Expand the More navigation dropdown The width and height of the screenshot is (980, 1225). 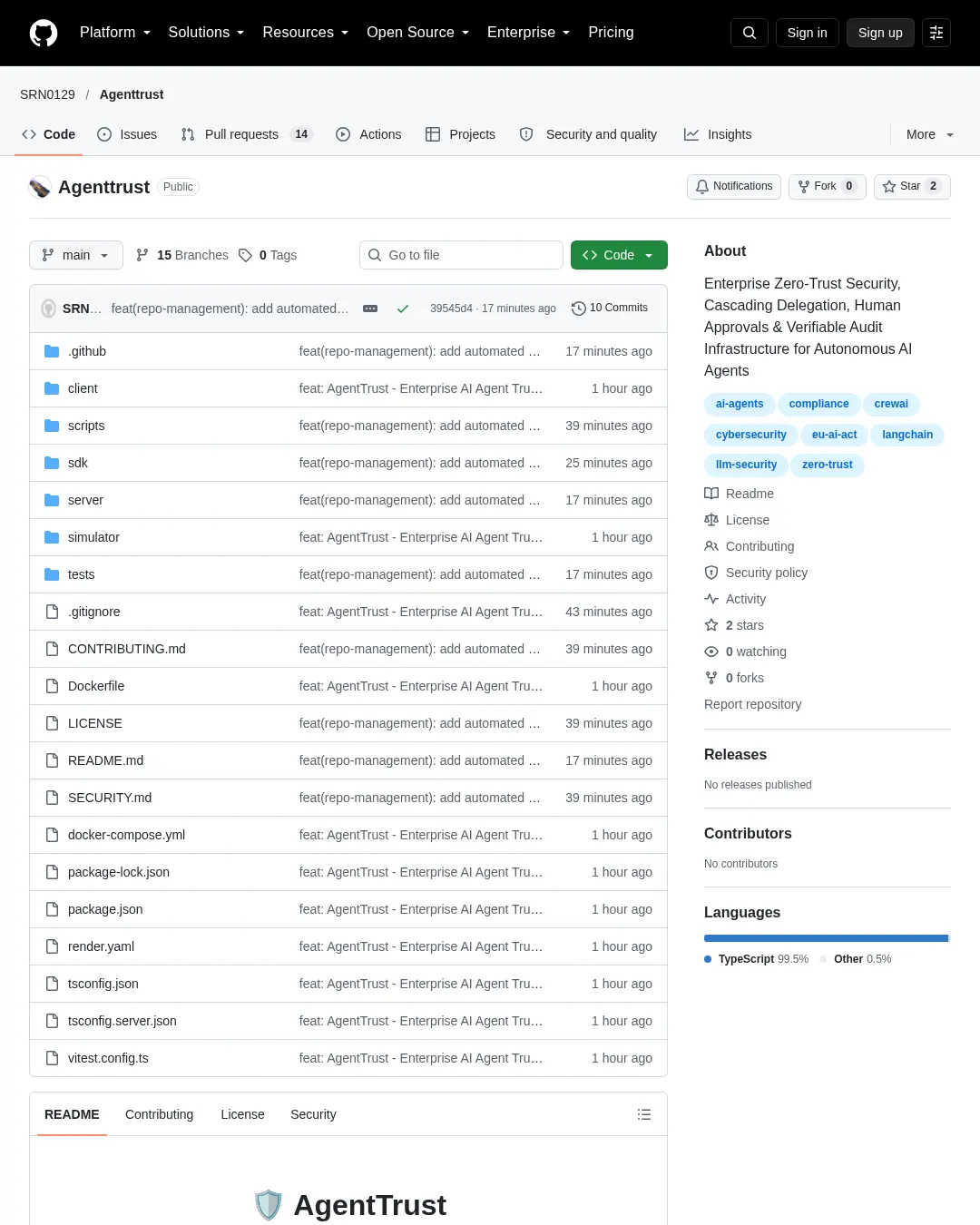(930, 134)
